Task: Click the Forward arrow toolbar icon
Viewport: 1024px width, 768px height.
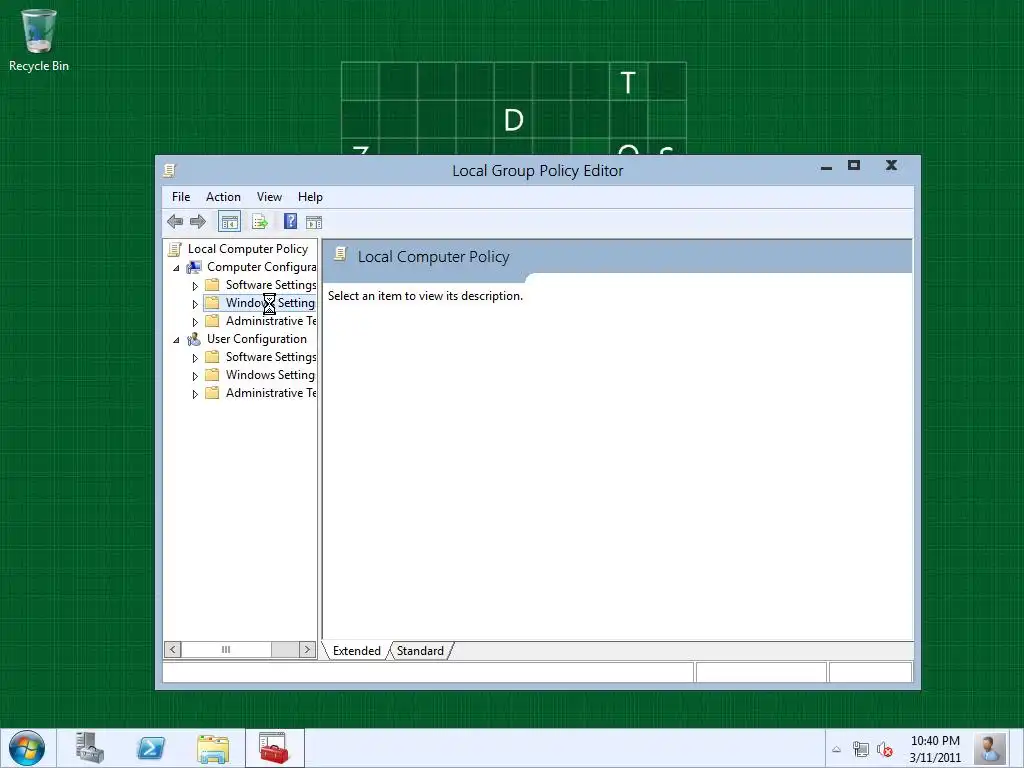Action: click(198, 221)
